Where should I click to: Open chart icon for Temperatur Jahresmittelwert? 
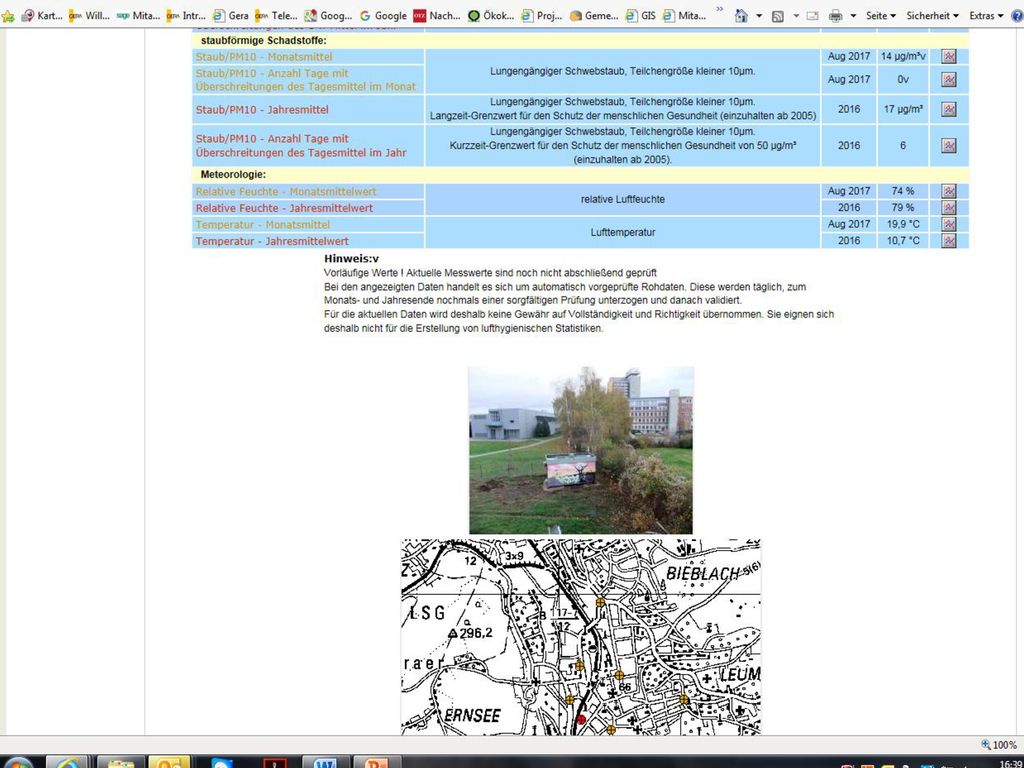pyautogui.click(x=949, y=240)
